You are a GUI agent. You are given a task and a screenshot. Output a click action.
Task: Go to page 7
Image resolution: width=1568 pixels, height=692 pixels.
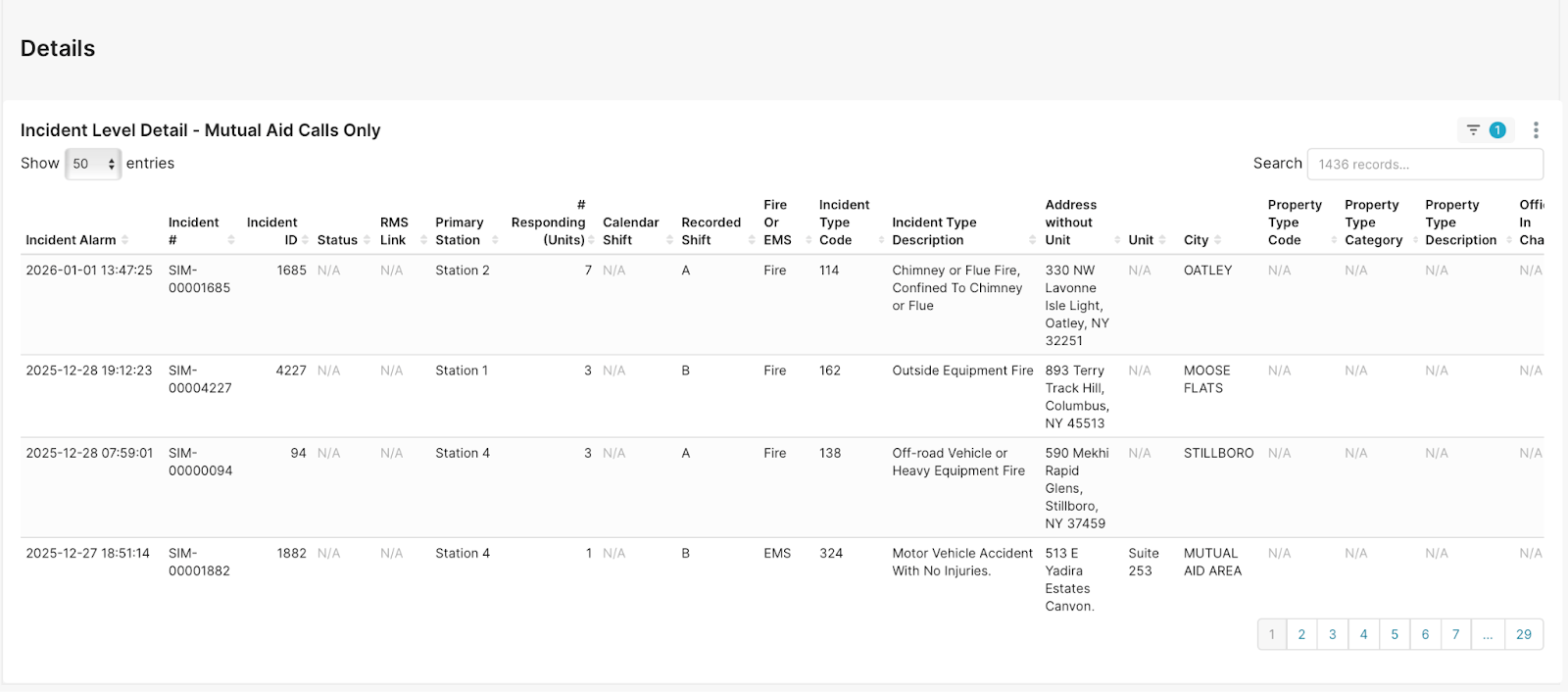(1456, 634)
